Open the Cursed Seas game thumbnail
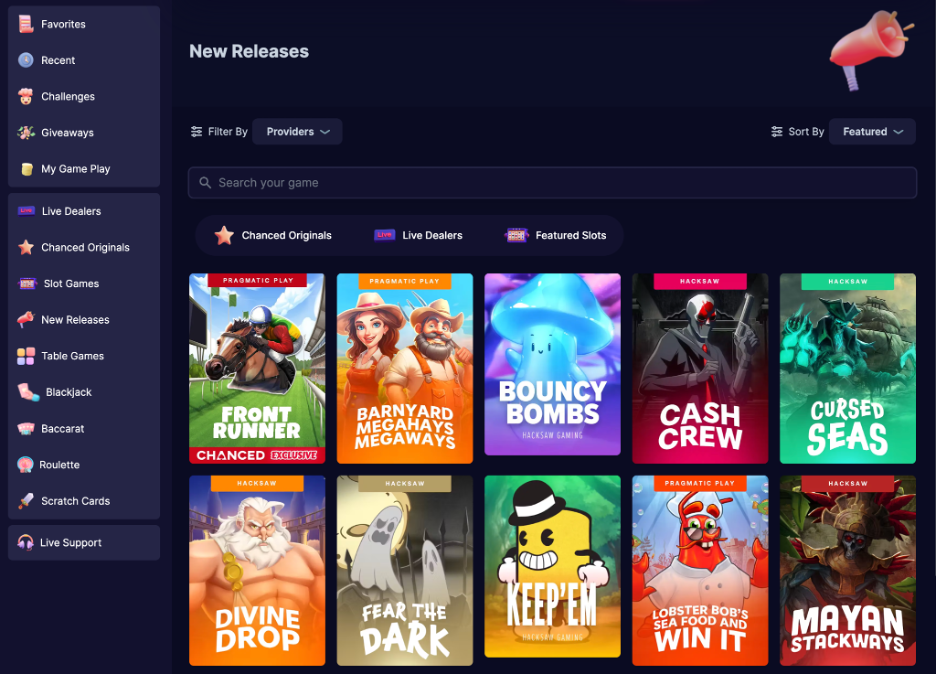The height and width of the screenshot is (674, 936). coord(847,368)
